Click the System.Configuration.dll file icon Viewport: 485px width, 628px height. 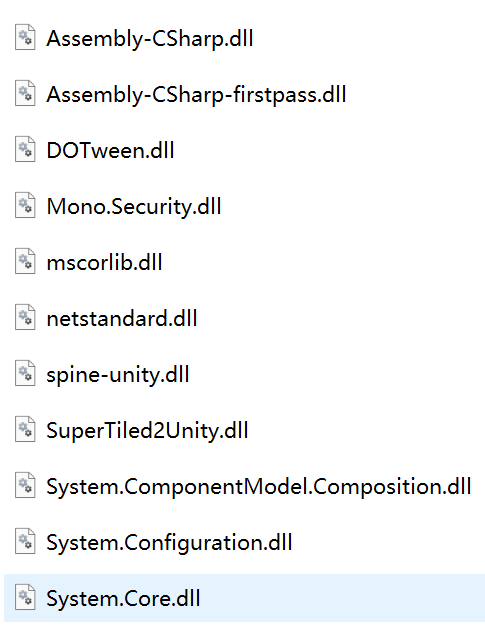click(x=25, y=542)
